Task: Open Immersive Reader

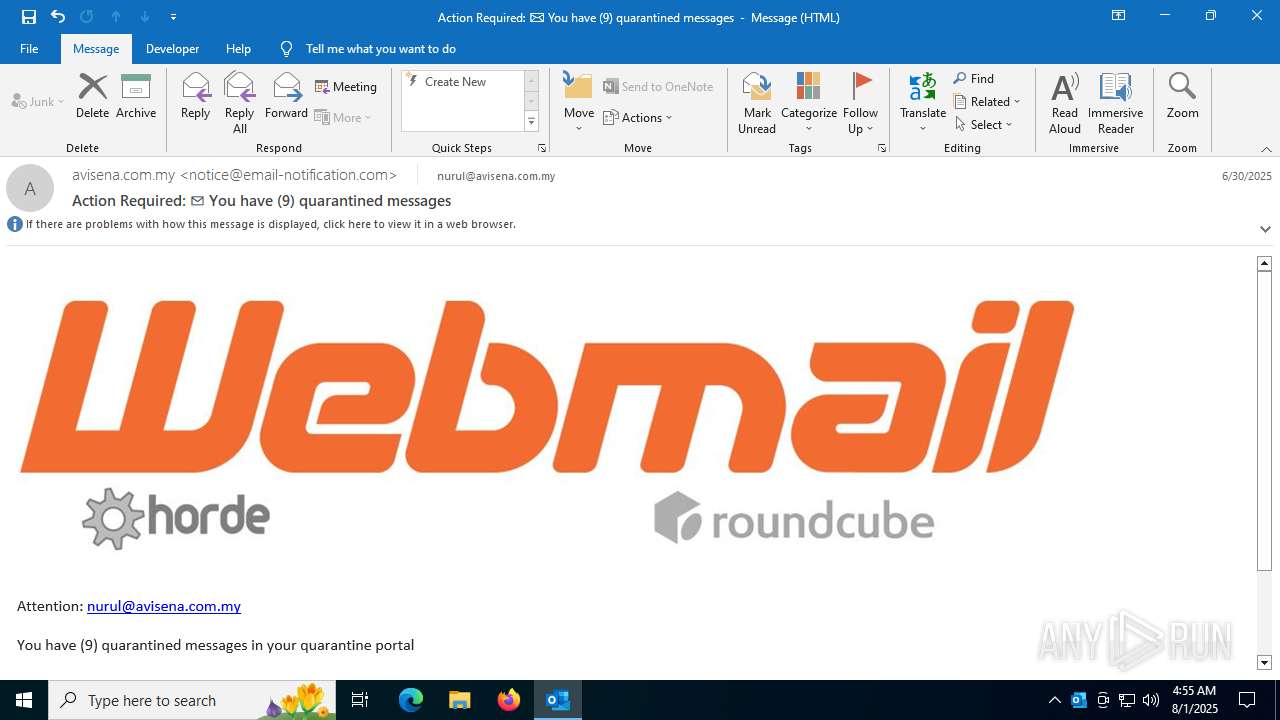Action: click(1116, 103)
